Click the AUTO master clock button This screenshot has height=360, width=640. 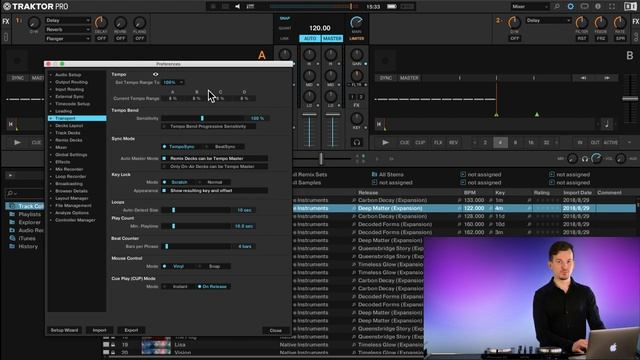click(310, 38)
